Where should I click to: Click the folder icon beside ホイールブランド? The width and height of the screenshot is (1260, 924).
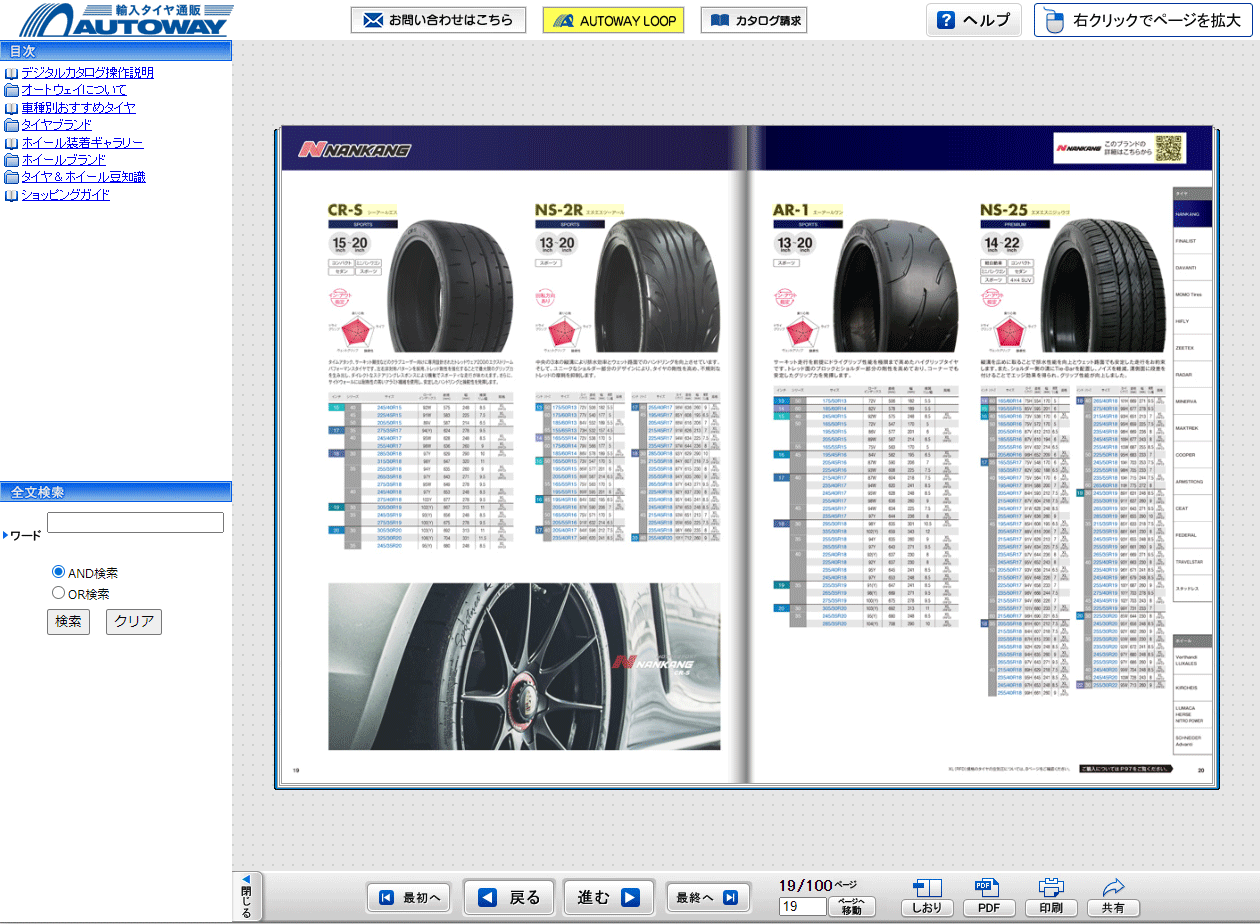[11, 160]
